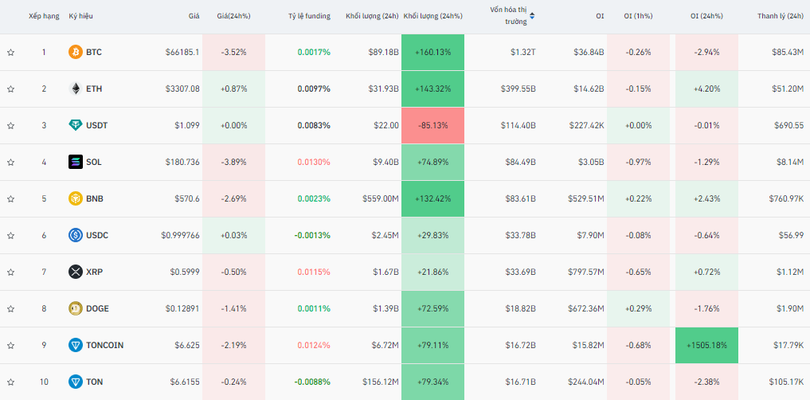Toggle favorite star for BTC row
The image size is (810, 400).
(x=11, y=52)
